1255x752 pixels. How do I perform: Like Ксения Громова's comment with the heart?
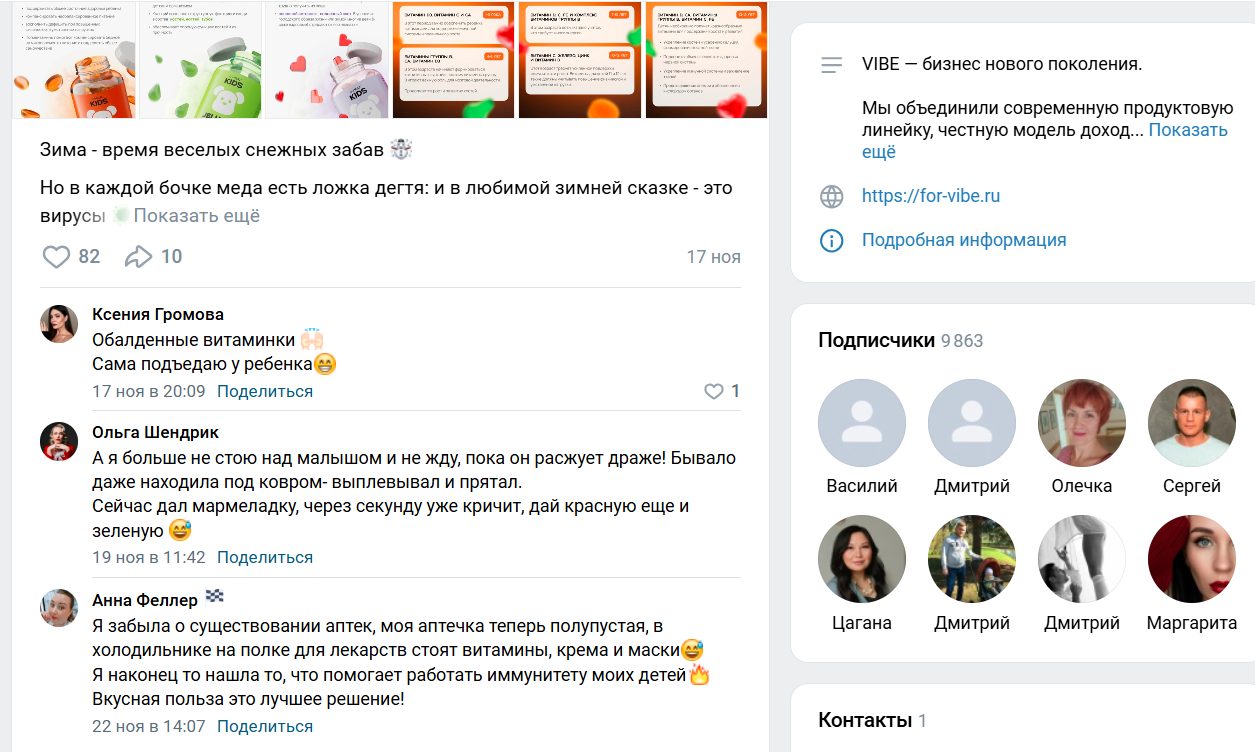713,391
